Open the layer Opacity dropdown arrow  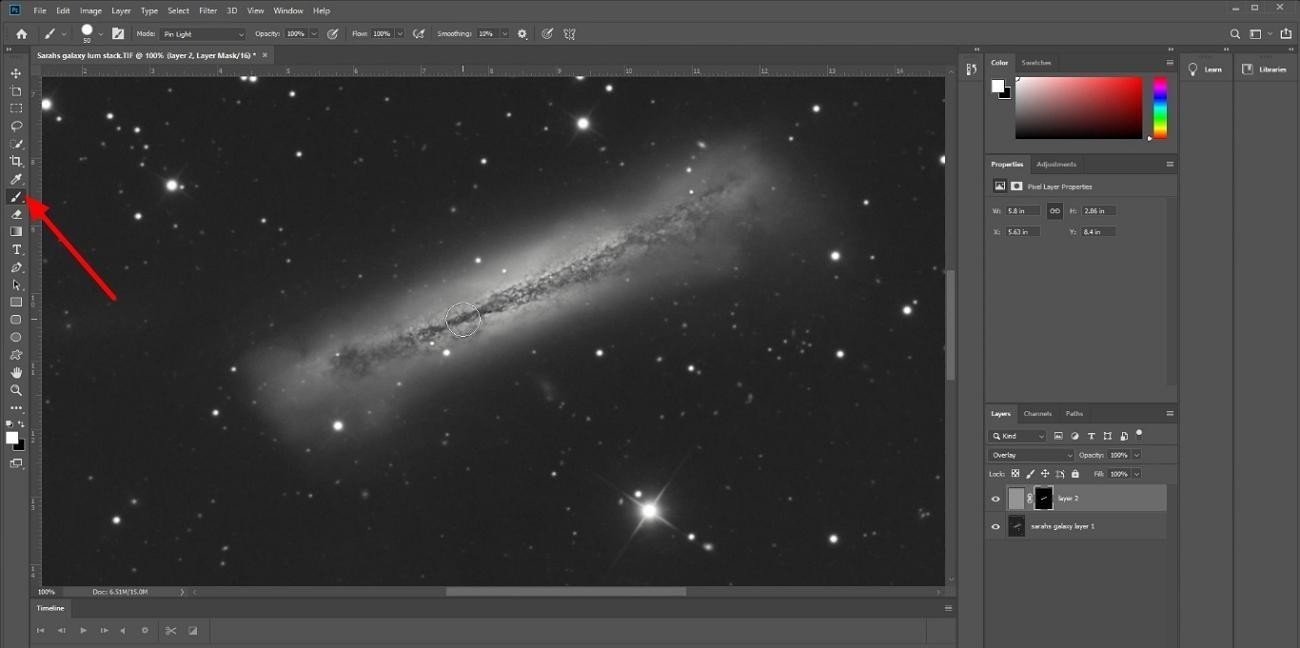click(1136, 455)
